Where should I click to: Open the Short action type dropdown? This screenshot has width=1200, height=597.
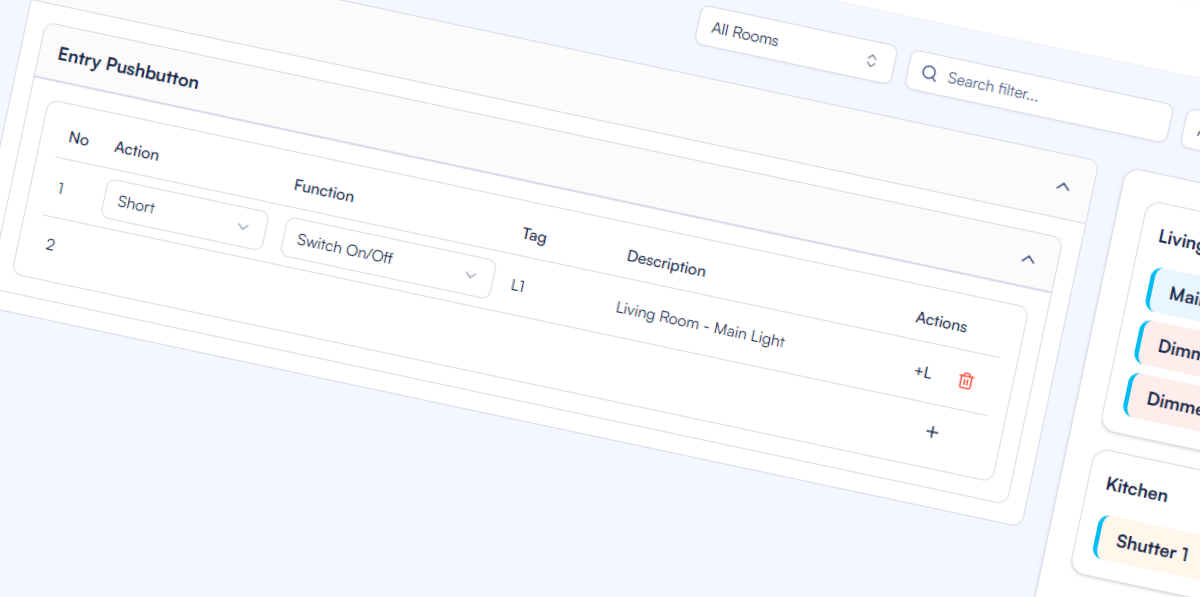[x=183, y=214]
